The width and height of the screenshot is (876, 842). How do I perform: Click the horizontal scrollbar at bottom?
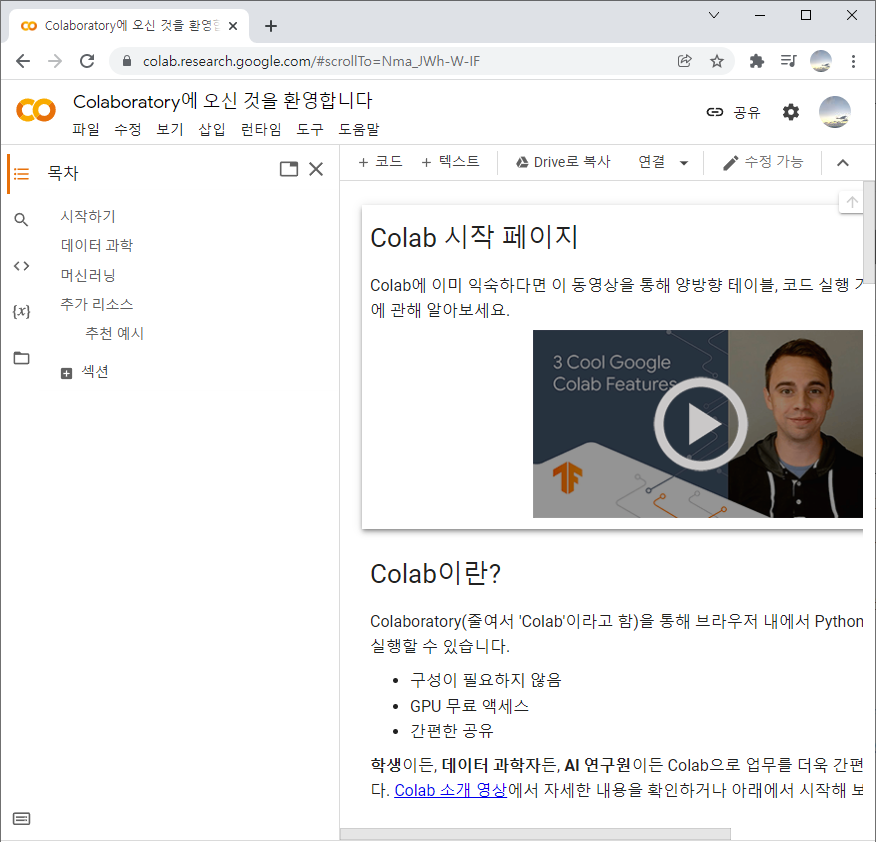pyautogui.click(x=535, y=834)
